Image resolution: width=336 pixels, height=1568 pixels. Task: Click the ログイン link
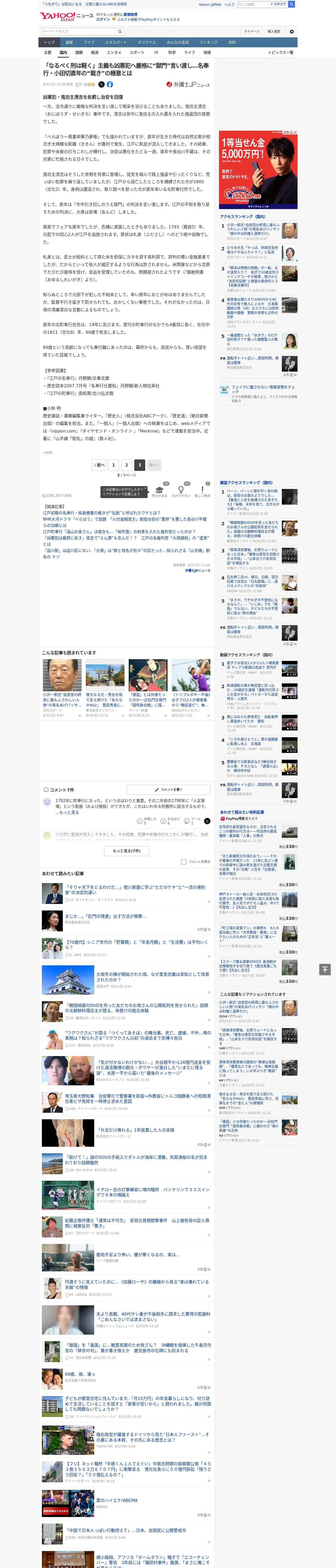click(103, 20)
